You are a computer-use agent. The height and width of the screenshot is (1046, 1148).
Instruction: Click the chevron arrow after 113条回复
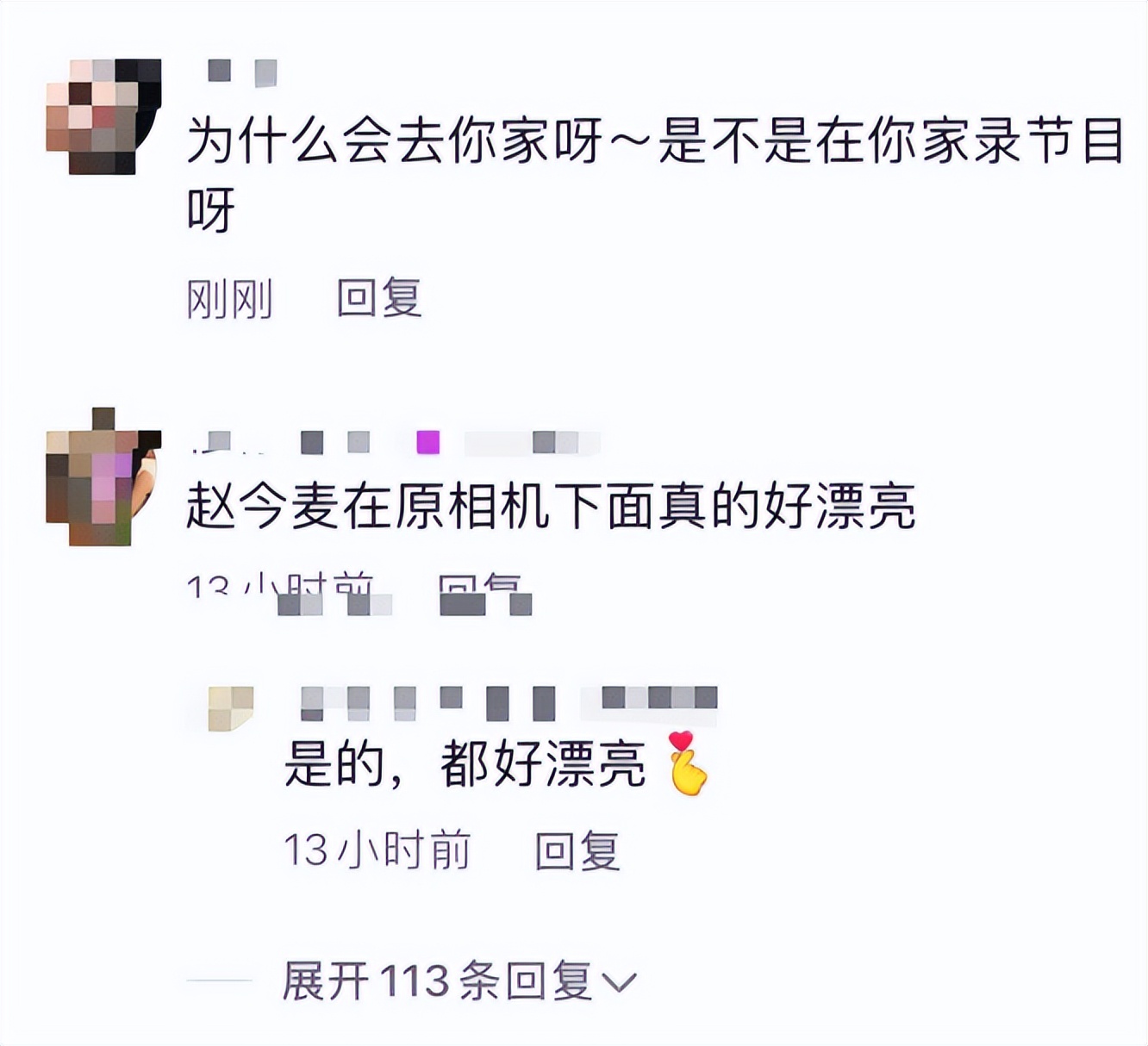pyautogui.click(x=618, y=982)
